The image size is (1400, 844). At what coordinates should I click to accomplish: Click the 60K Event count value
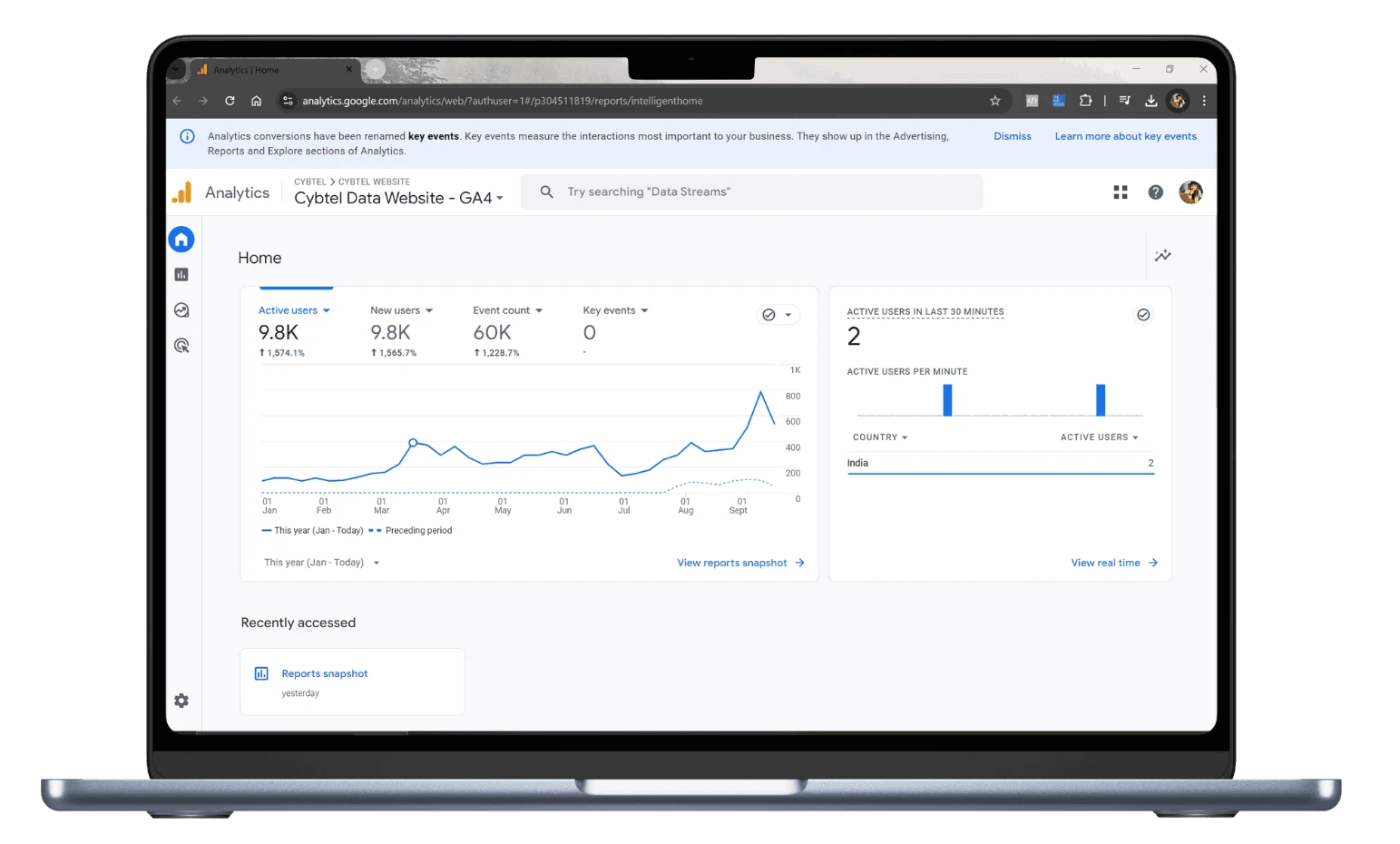pos(493,333)
